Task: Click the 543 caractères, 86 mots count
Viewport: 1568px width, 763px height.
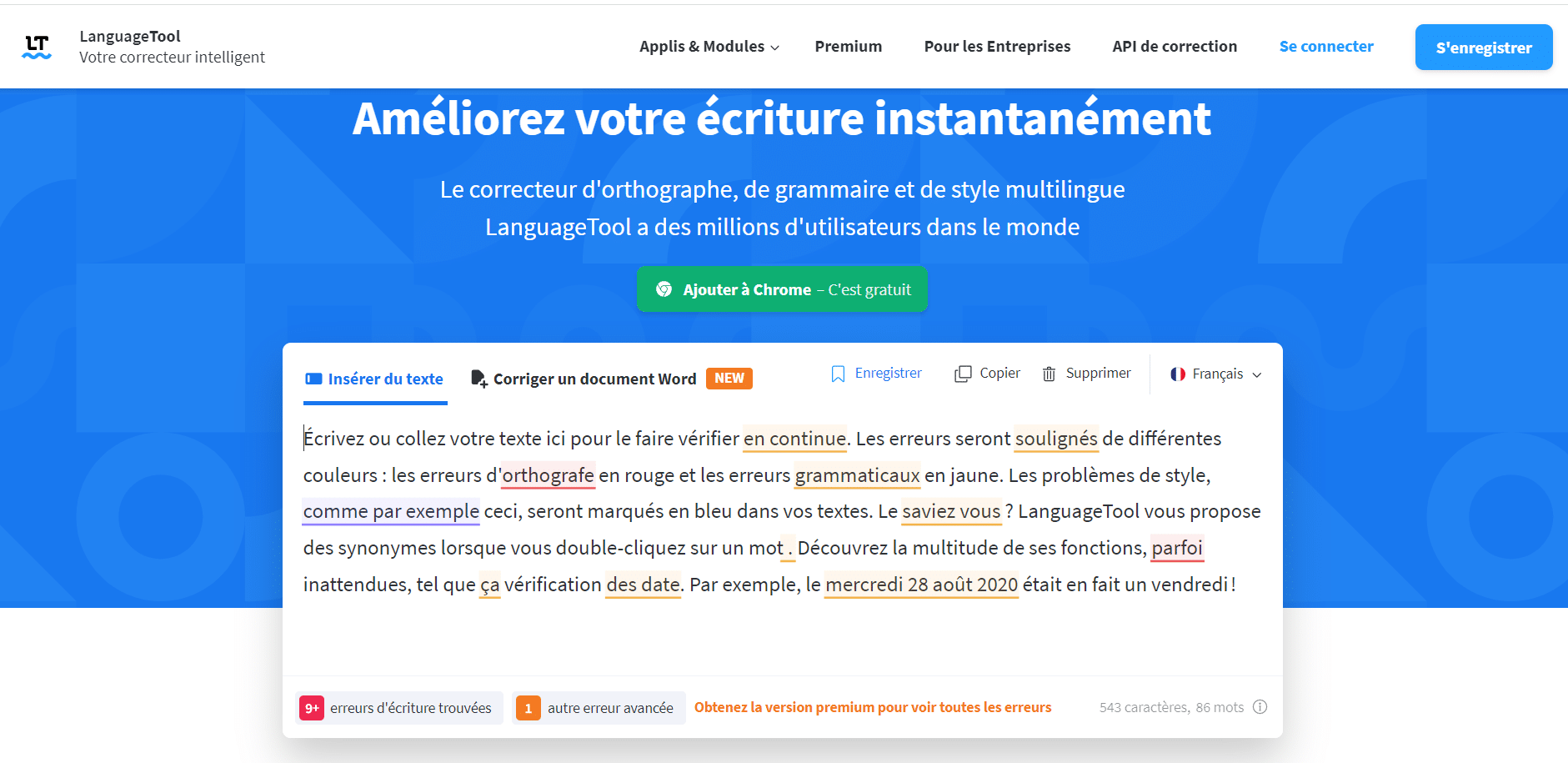Action: tap(1171, 707)
